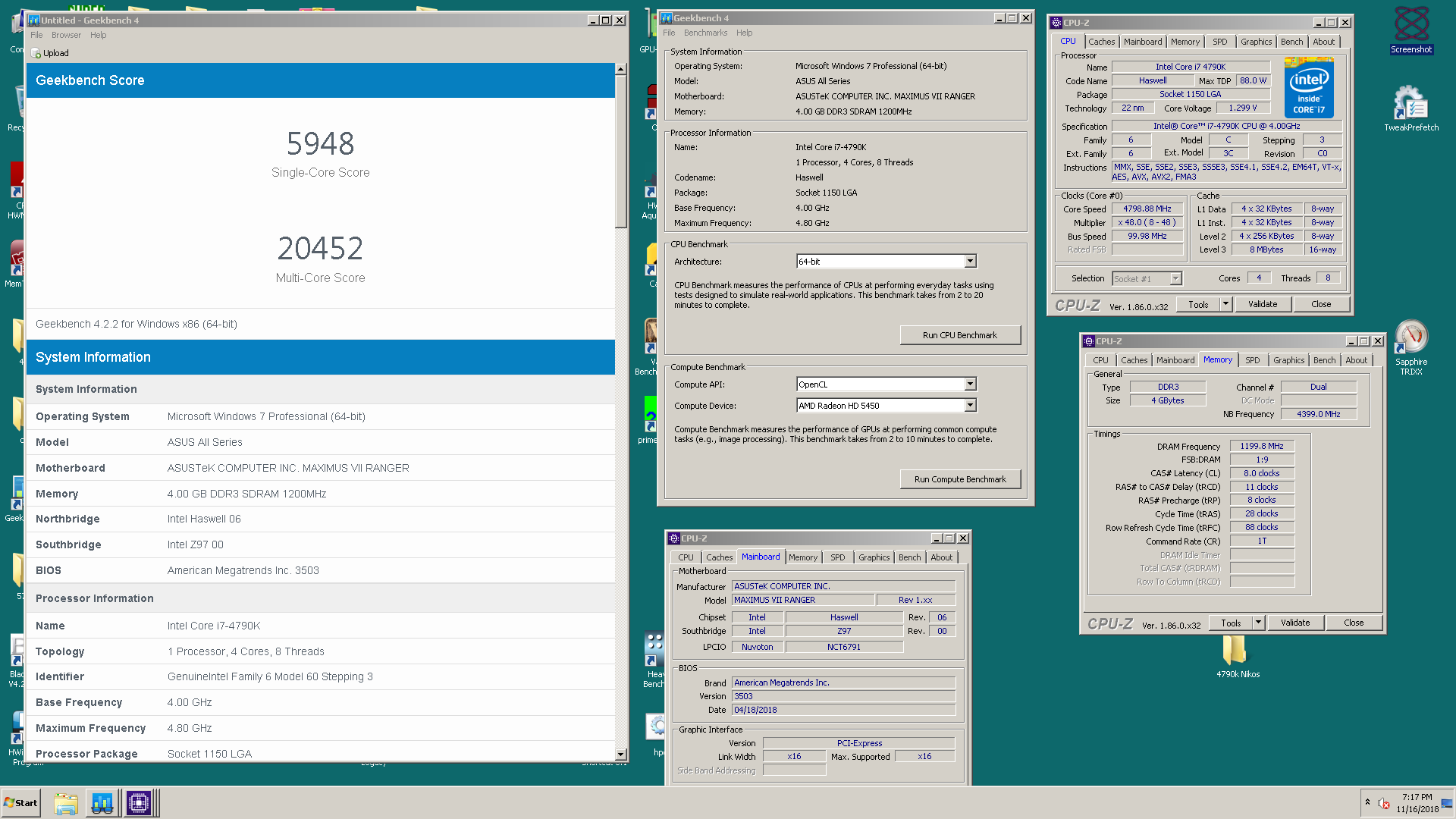Click the Max TDP 88.0 W value
This screenshot has width=1456, height=819.
click(1253, 80)
